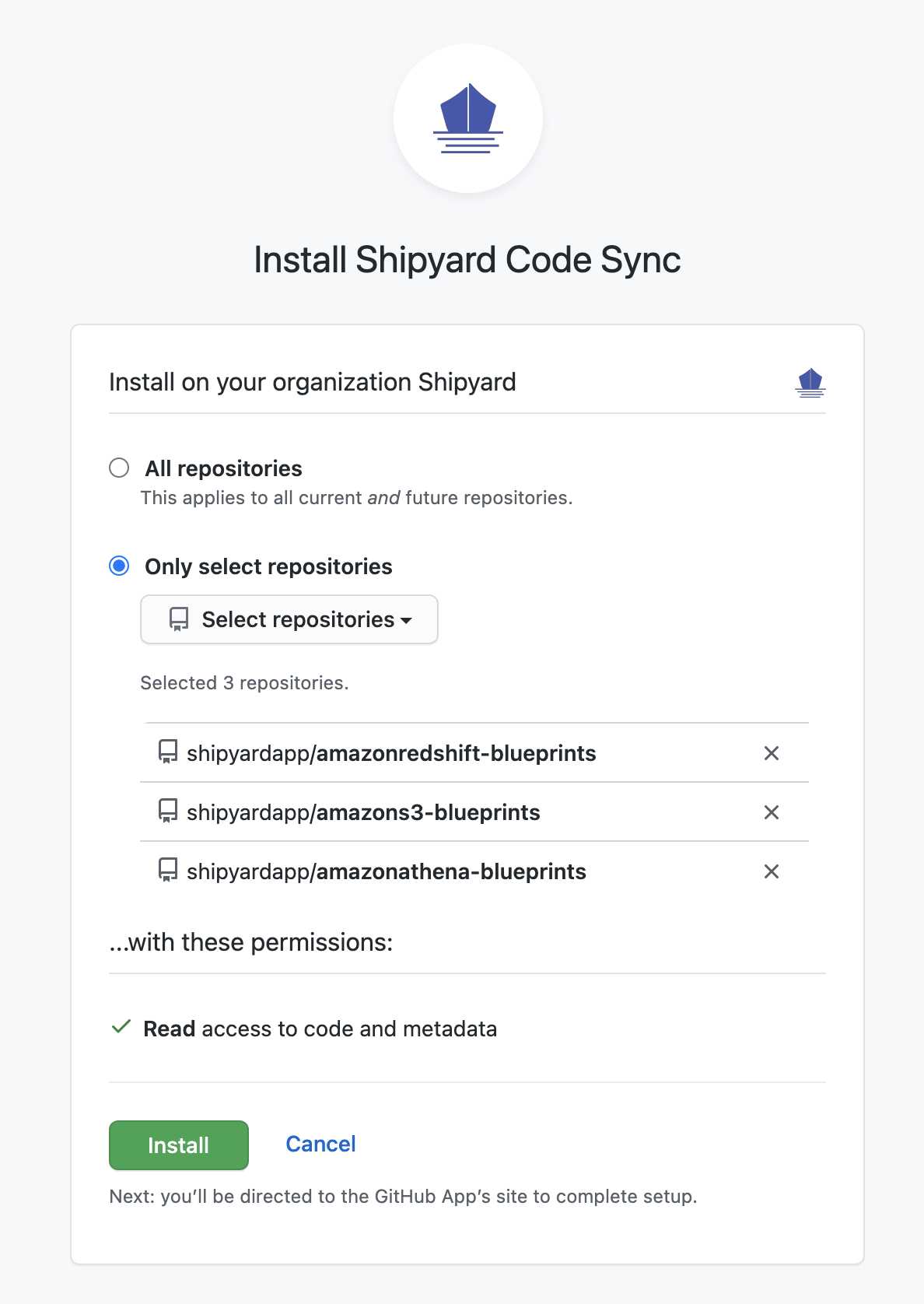Remove amazonredshift-blueprints from selection
924x1304 pixels.
point(772,753)
